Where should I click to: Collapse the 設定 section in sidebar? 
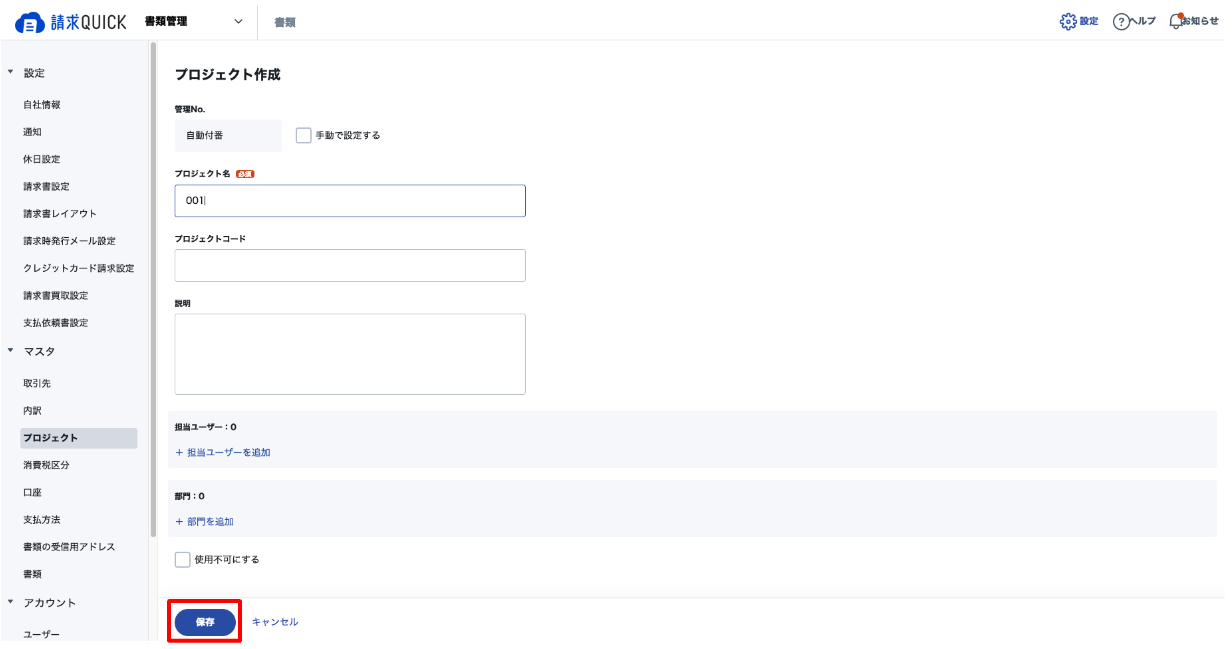coord(11,73)
